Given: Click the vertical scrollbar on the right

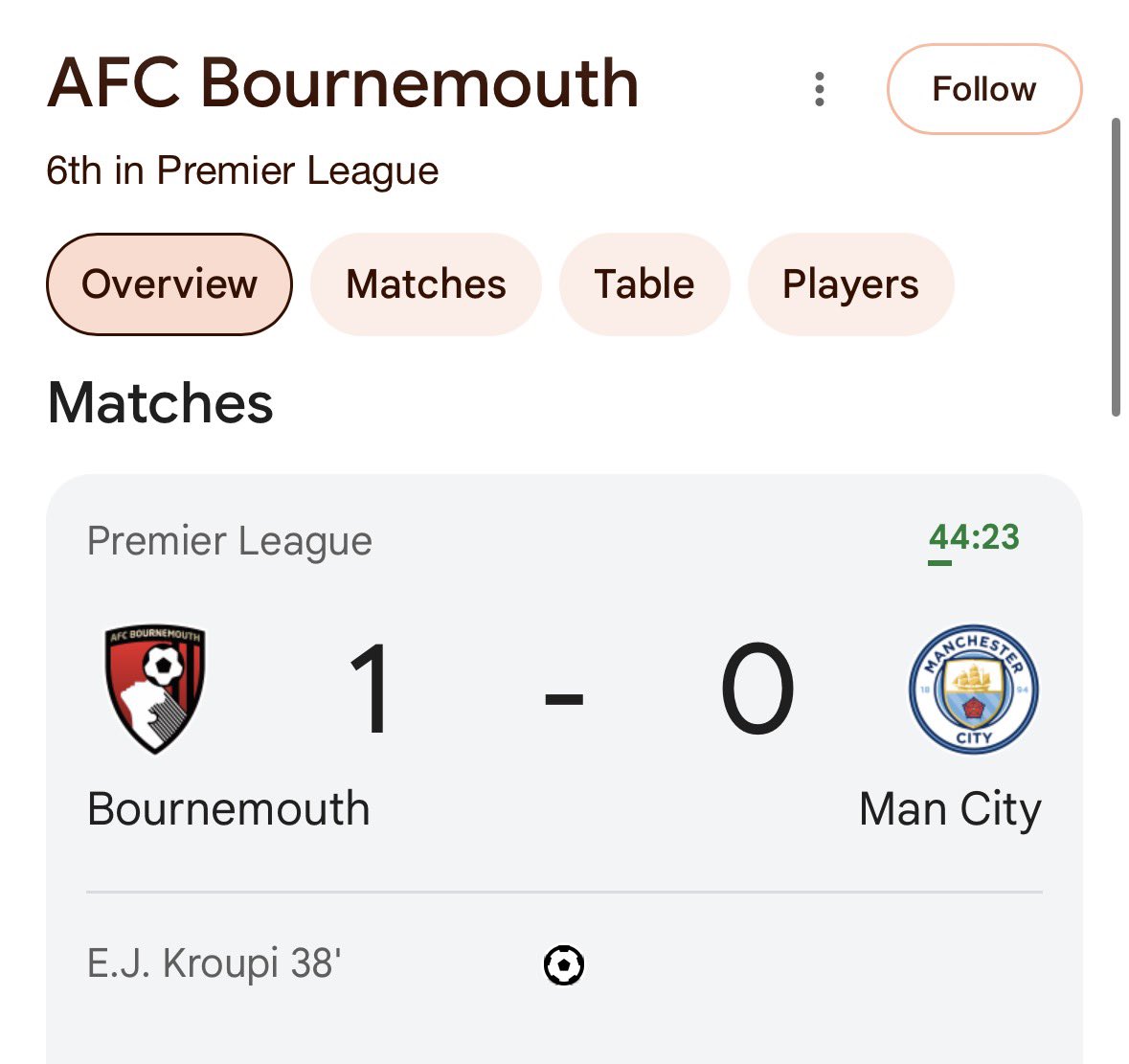Looking at the screenshot, I should pos(1116,267).
